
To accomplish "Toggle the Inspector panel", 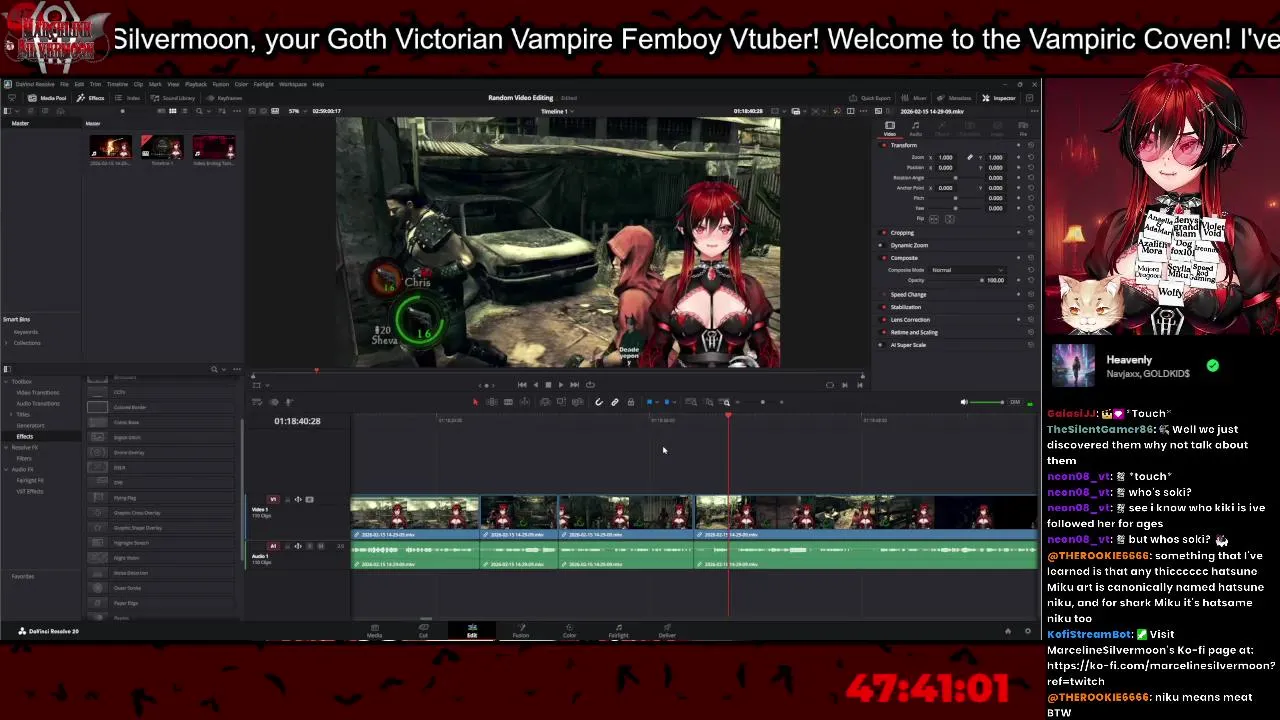I will pos(999,98).
